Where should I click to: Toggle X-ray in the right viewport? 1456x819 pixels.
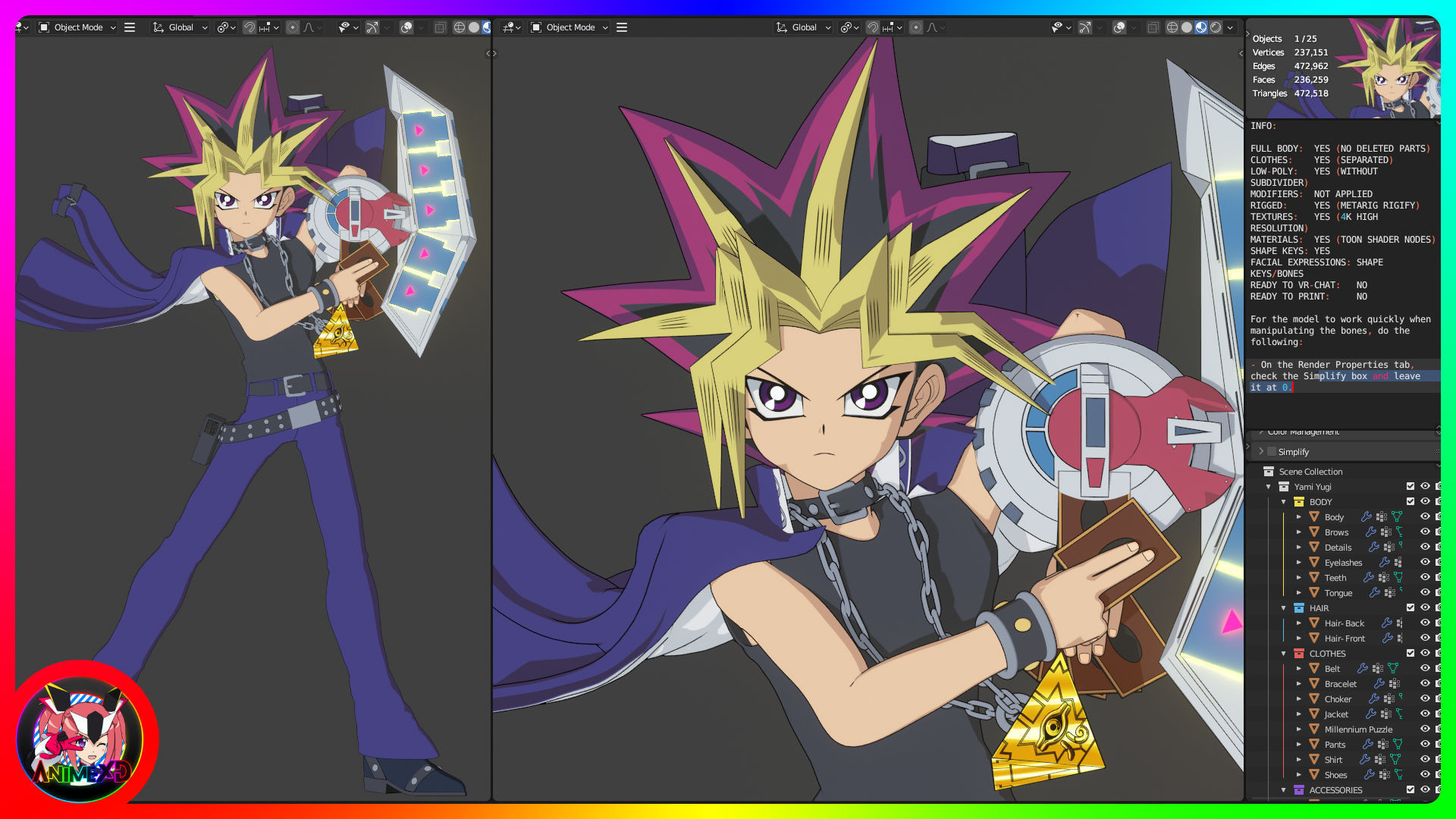1153,27
